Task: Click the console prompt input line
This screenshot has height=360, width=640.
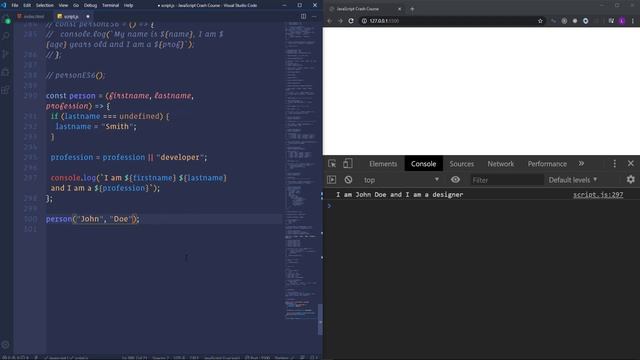Action: [x=482, y=206]
